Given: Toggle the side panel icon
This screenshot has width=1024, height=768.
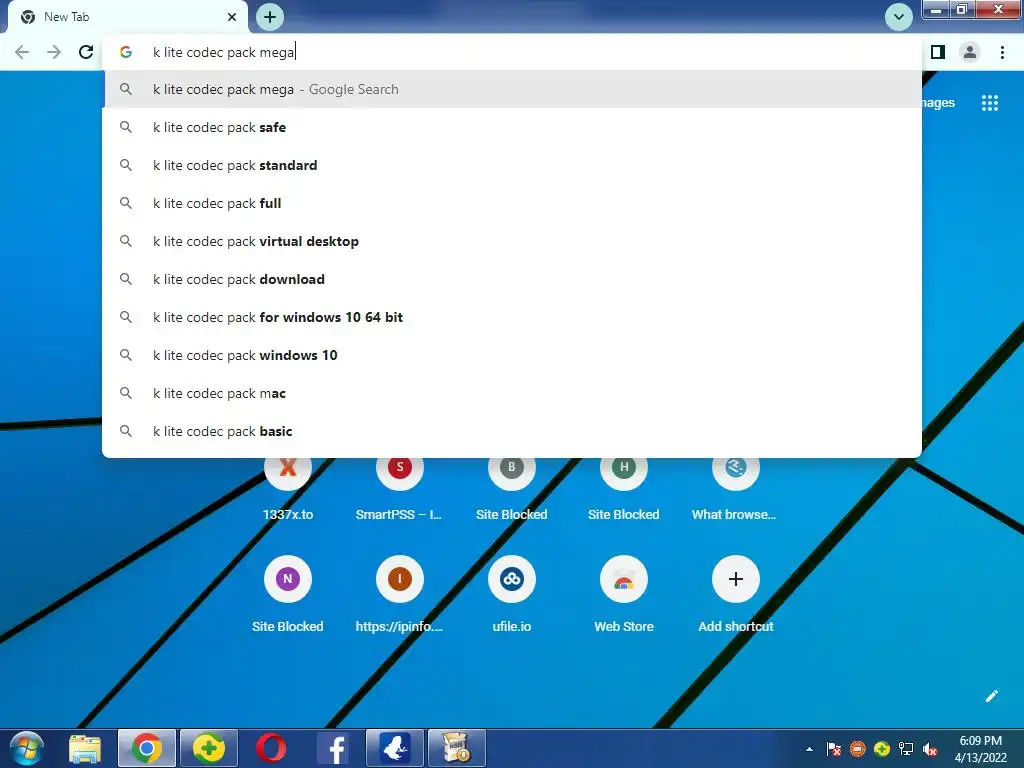Looking at the screenshot, I should coord(938,52).
